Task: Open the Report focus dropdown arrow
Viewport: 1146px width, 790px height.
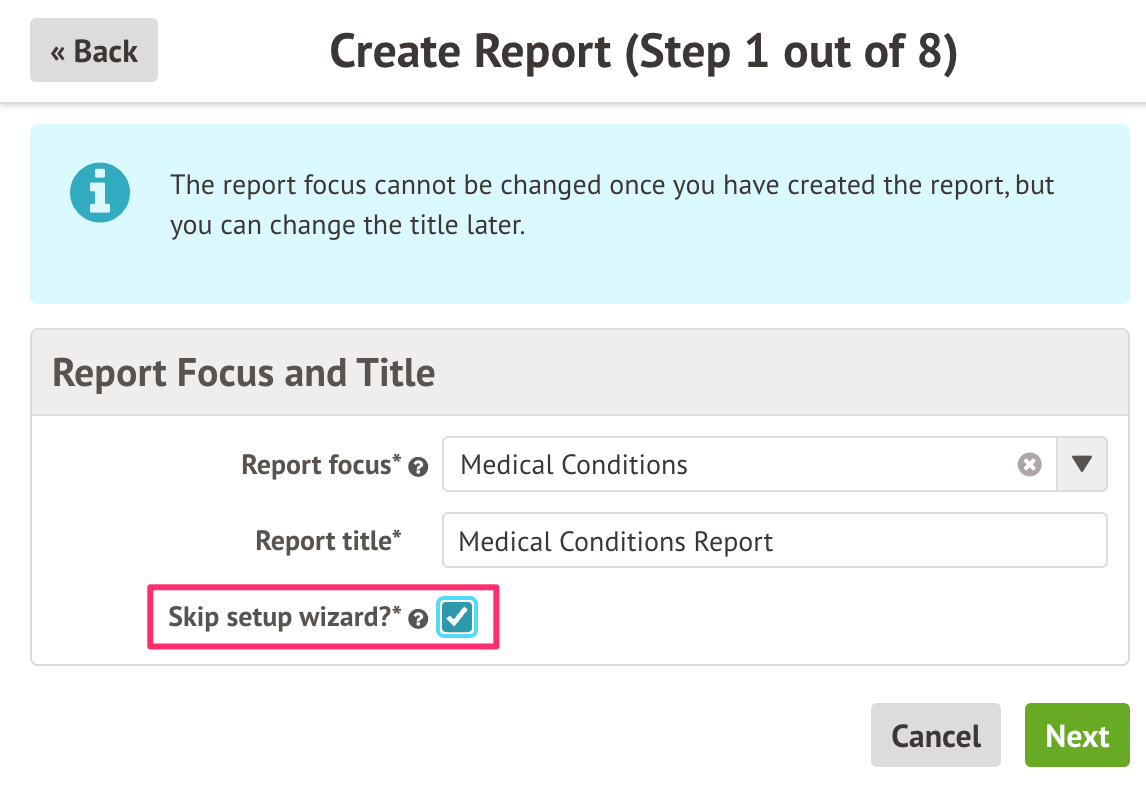Action: (1082, 465)
